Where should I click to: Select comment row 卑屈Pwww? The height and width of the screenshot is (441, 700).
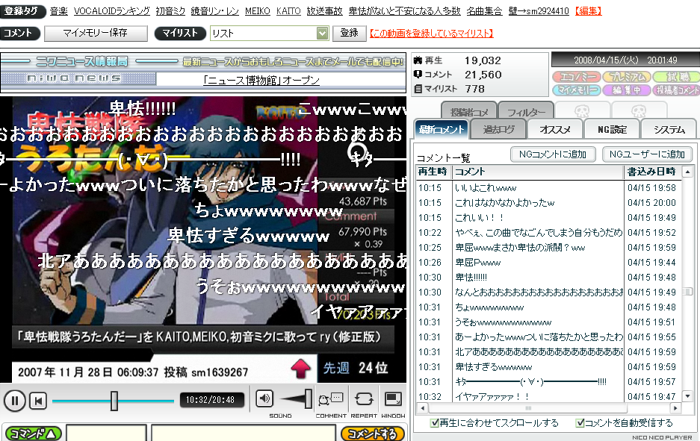[x=549, y=262]
